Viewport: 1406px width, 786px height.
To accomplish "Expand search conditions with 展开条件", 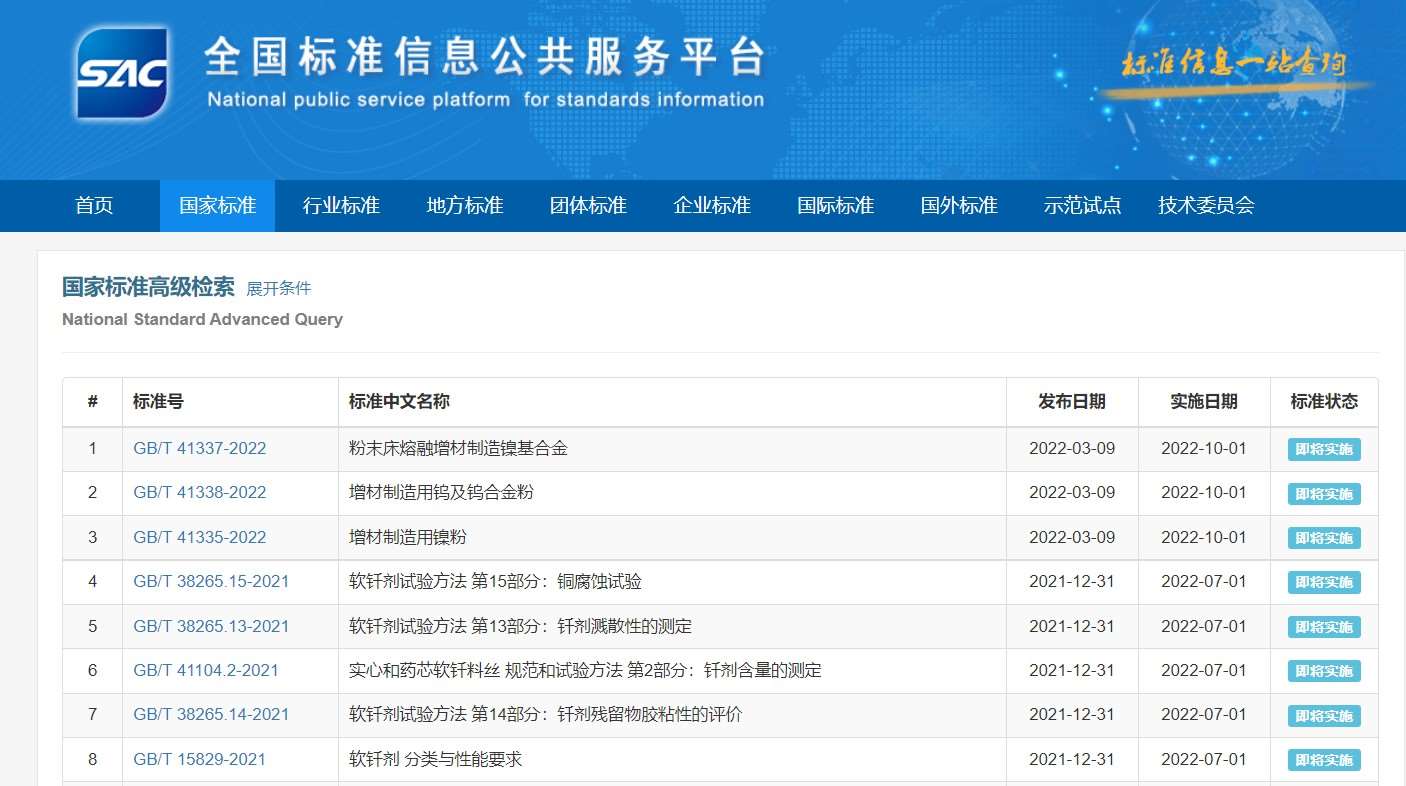I will pos(279,289).
